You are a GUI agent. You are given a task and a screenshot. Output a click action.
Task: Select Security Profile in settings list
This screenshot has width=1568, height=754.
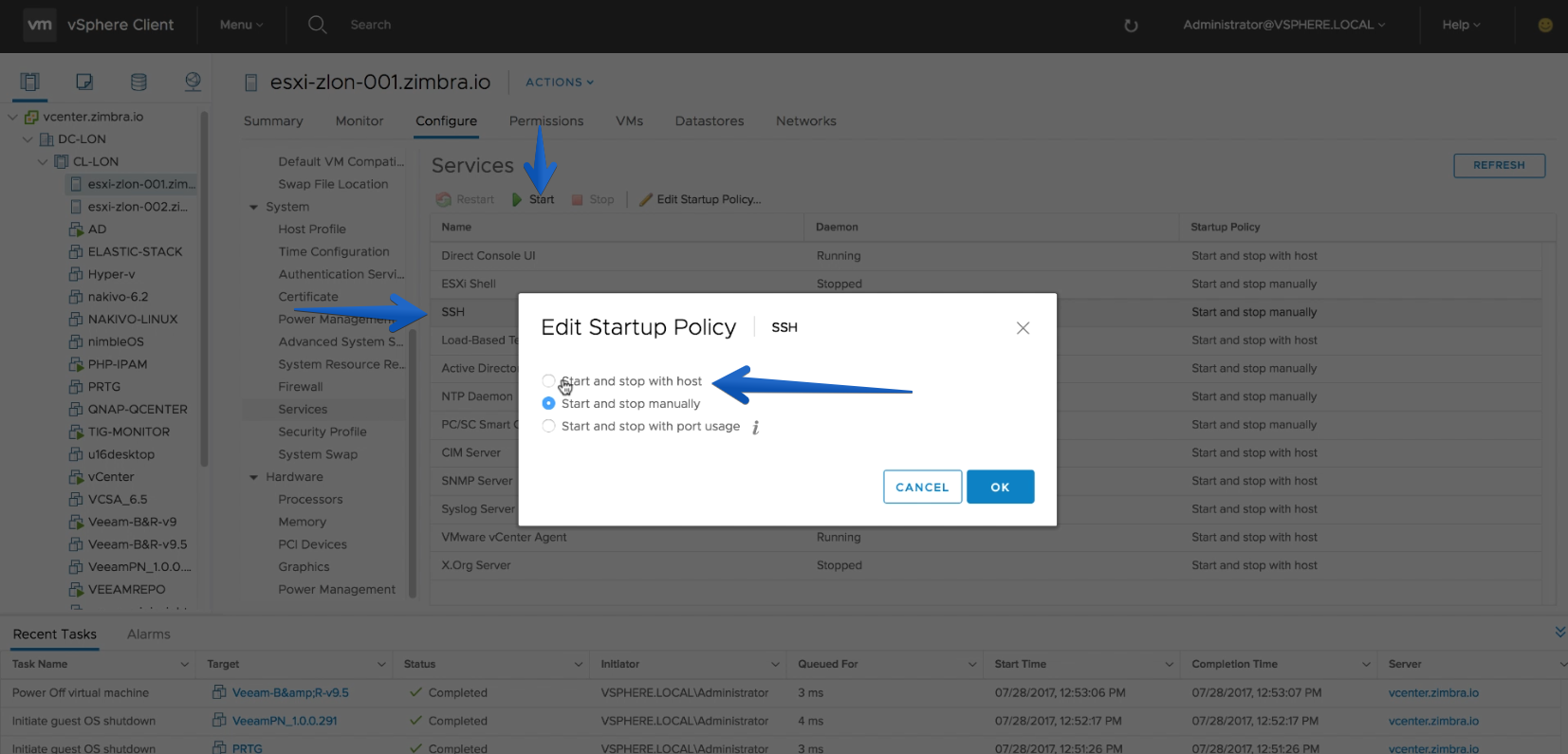323,432
